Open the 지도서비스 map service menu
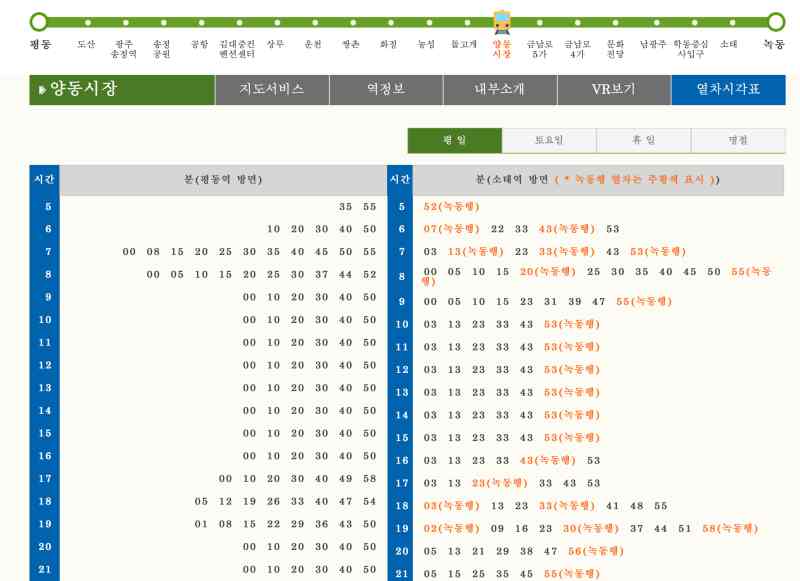The image size is (800, 581). pos(272,89)
